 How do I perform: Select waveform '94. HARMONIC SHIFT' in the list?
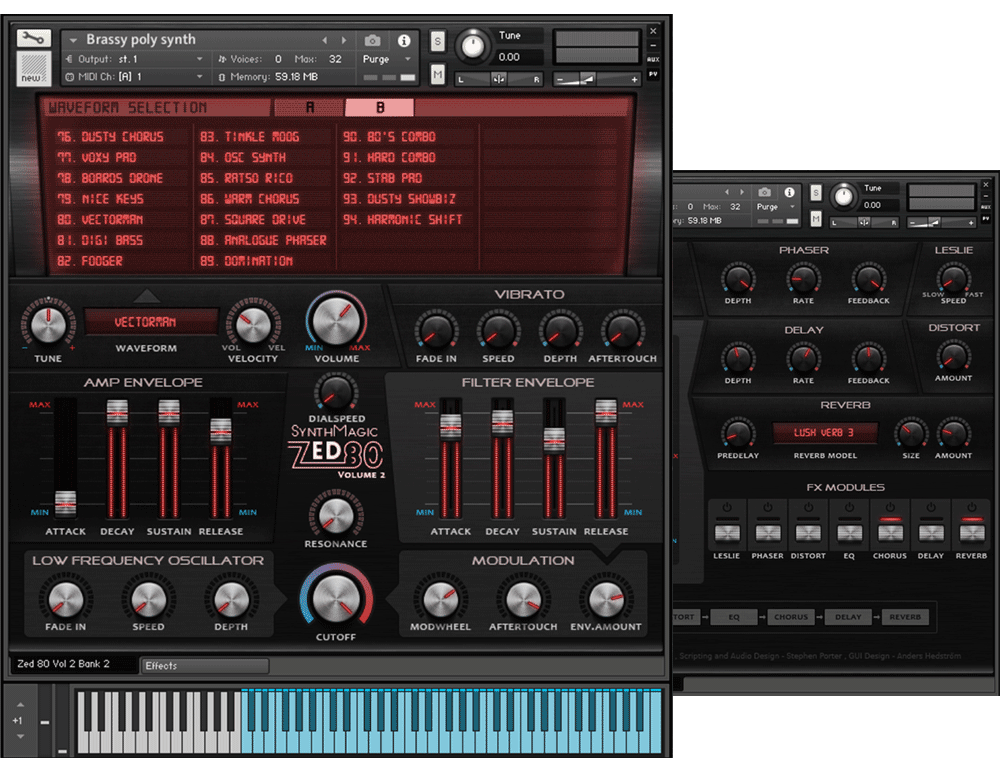403,219
